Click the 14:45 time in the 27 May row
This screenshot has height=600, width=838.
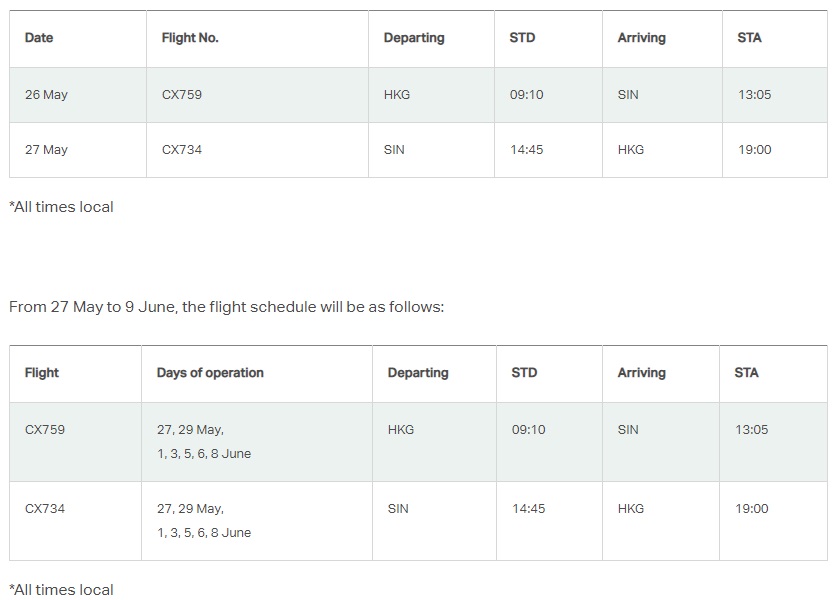click(x=527, y=150)
